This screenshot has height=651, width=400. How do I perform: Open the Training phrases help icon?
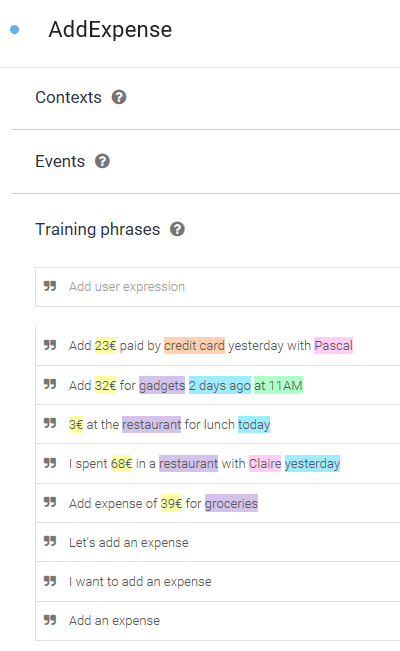point(177,229)
